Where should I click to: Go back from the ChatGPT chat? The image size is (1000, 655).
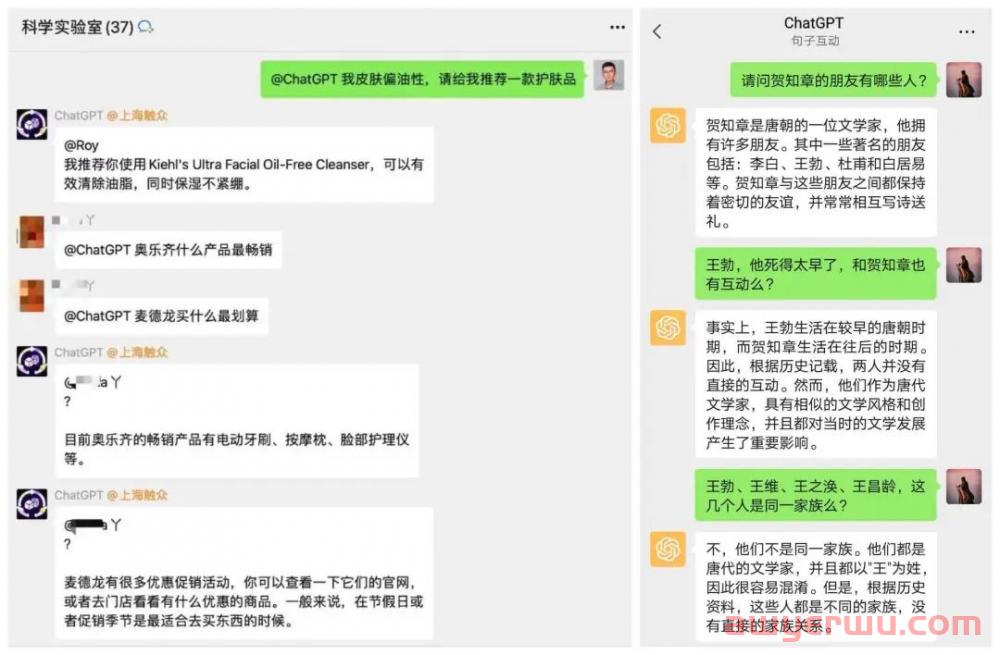click(658, 31)
